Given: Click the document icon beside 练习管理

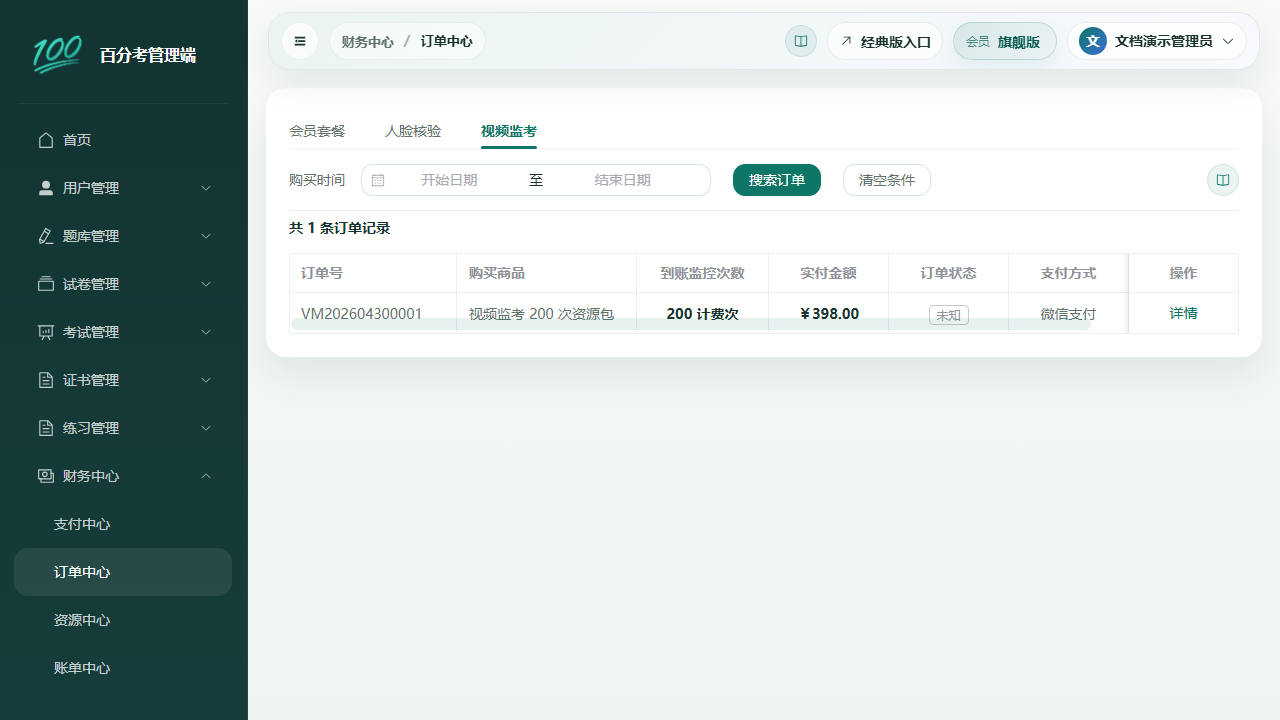Looking at the screenshot, I should click(x=46, y=428).
